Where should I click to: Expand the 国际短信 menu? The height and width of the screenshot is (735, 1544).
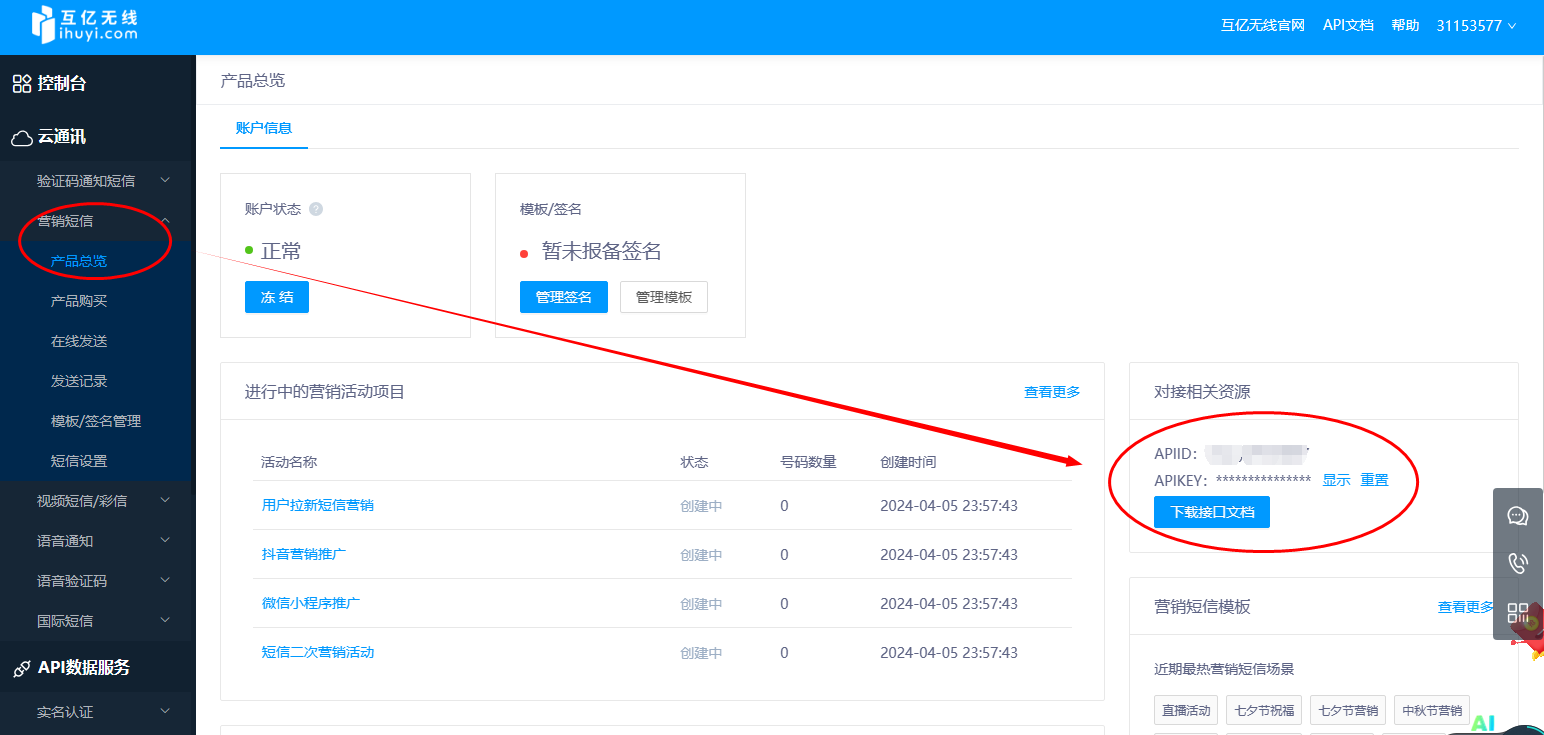pos(97,621)
